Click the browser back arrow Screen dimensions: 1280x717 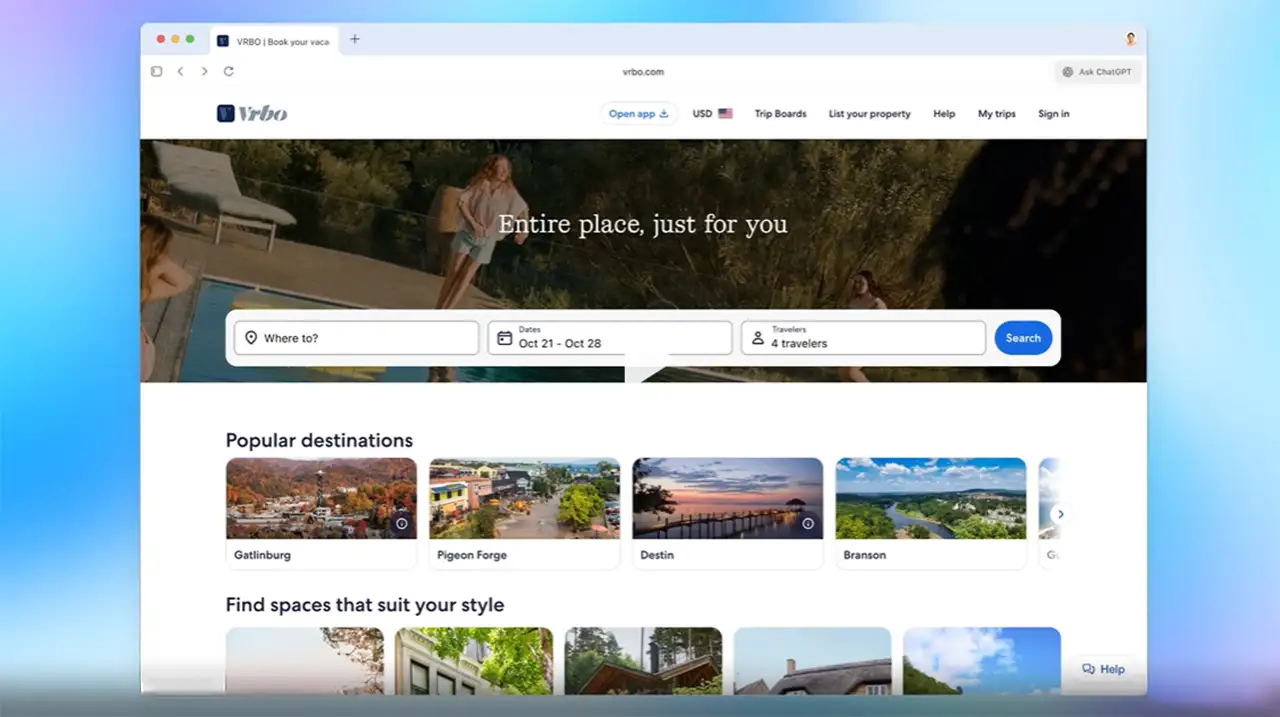[180, 71]
